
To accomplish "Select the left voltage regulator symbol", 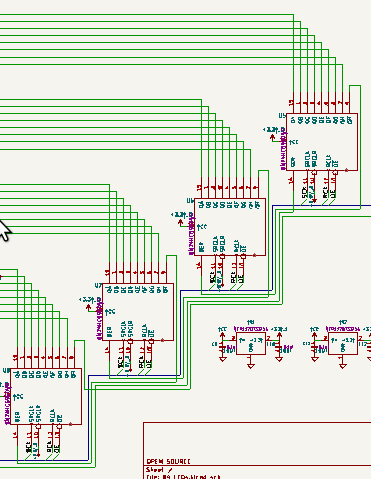I will pyautogui.click(x=251, y=343).
